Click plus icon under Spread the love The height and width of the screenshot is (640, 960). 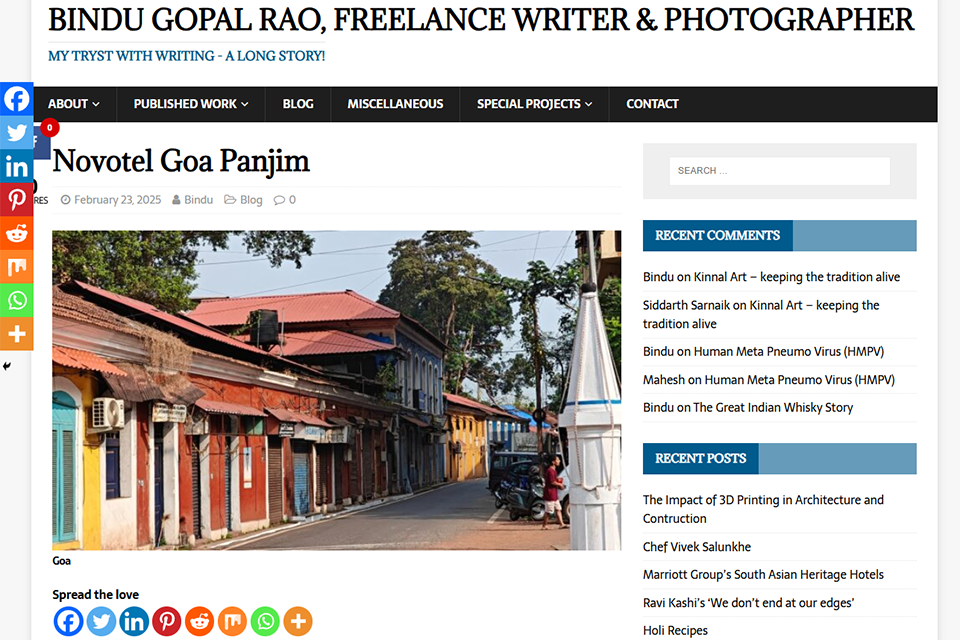coord(298,621)
